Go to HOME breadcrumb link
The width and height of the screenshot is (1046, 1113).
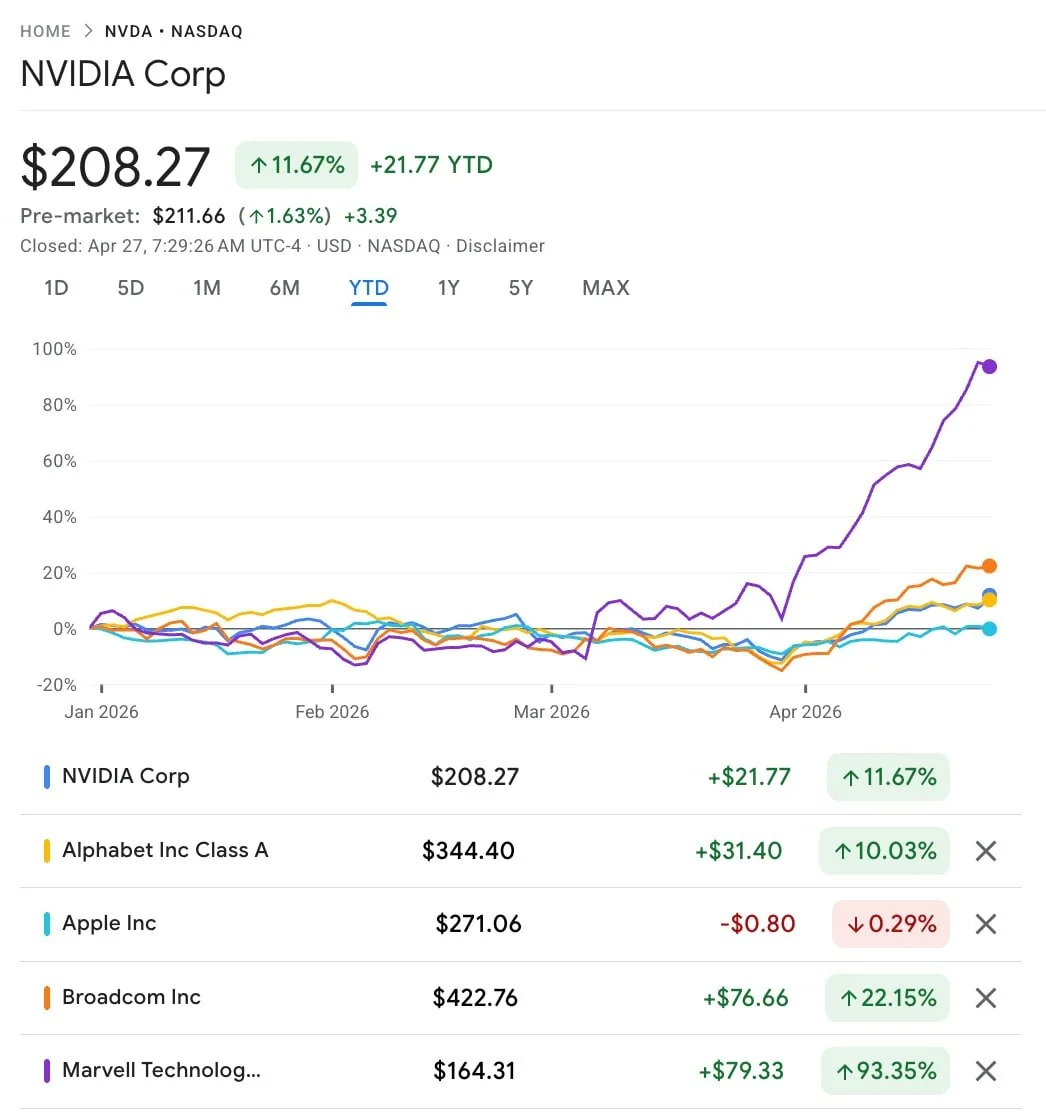tap(46, 31)
